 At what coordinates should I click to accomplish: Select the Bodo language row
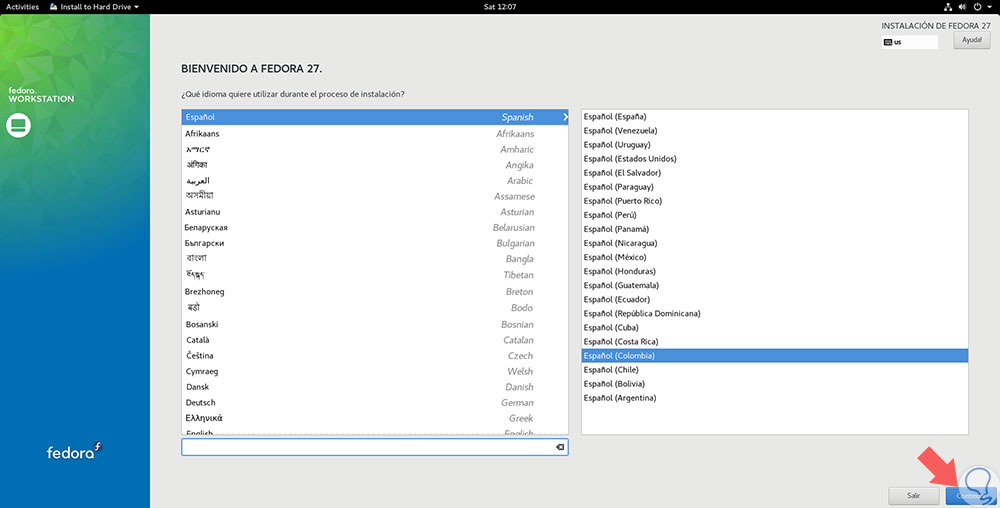click(x=374, y=307)
